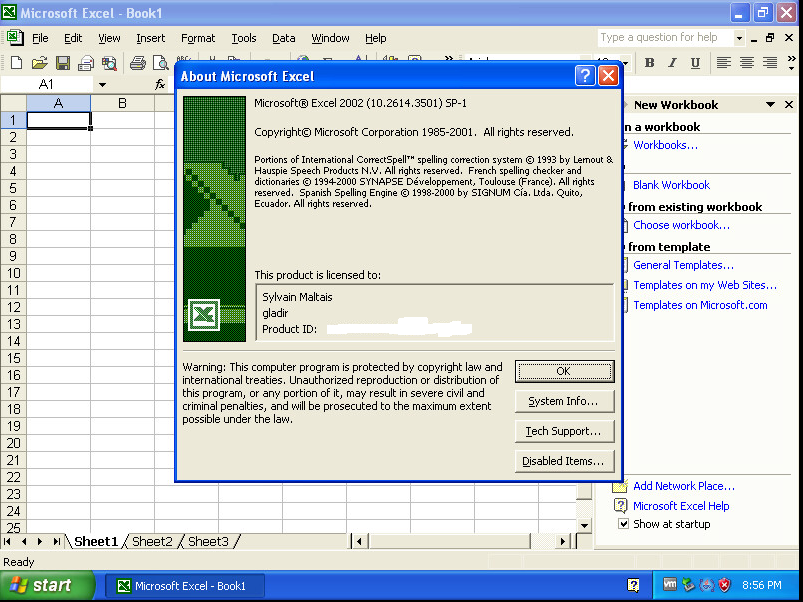This screenshot has width=803, height=602.
Task: Click Templates on my Web Sites link
Action: [705, 285]
